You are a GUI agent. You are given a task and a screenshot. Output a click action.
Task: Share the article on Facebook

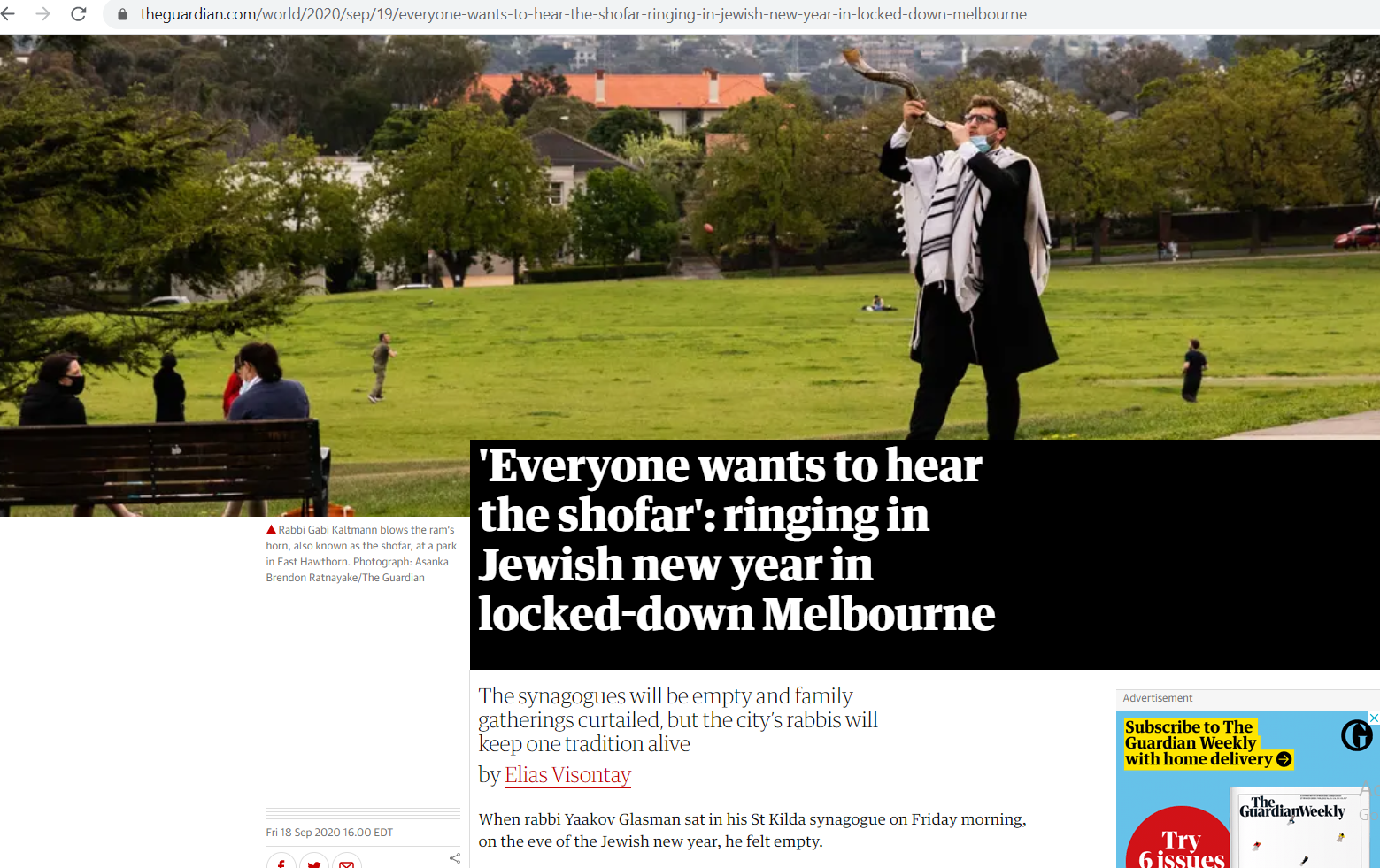[281, 863]
